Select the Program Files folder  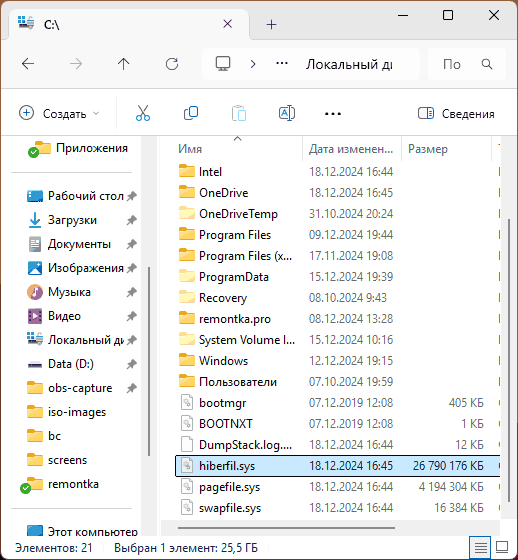tap(225, 235)
